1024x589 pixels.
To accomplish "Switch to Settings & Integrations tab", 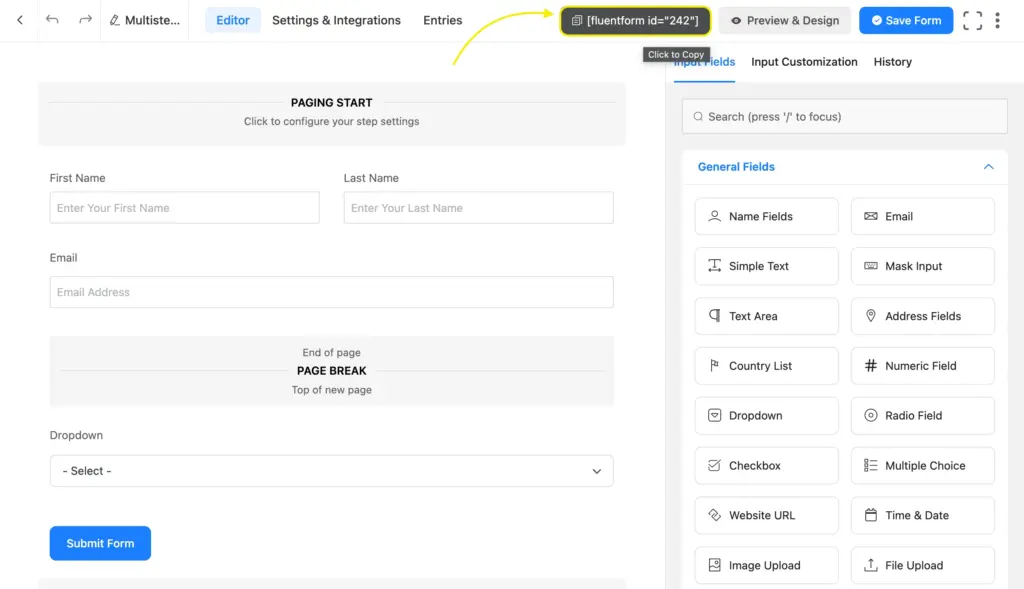I will (336, 20).
